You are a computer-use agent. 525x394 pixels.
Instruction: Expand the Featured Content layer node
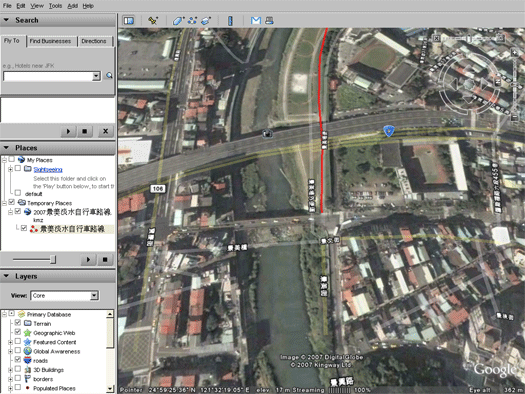[x=11, y=342]
